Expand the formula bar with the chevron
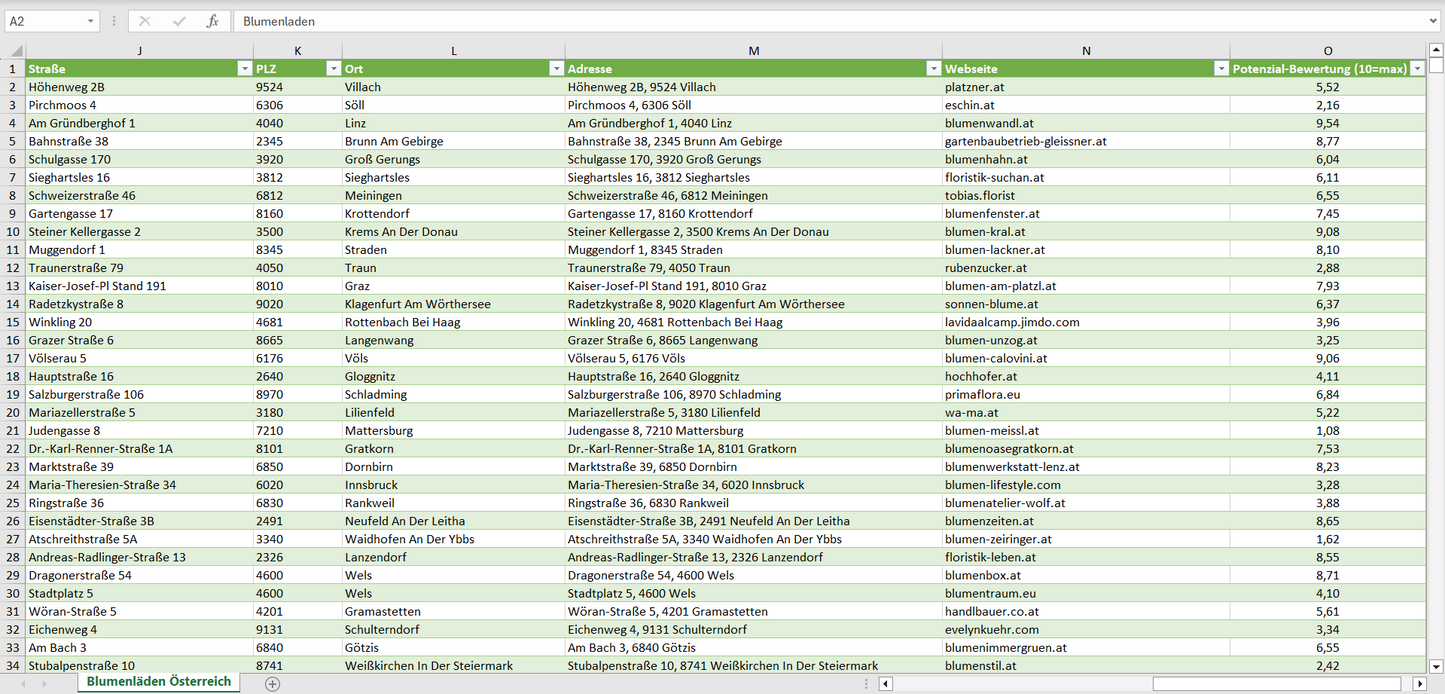 click(x=1434, y=21)
